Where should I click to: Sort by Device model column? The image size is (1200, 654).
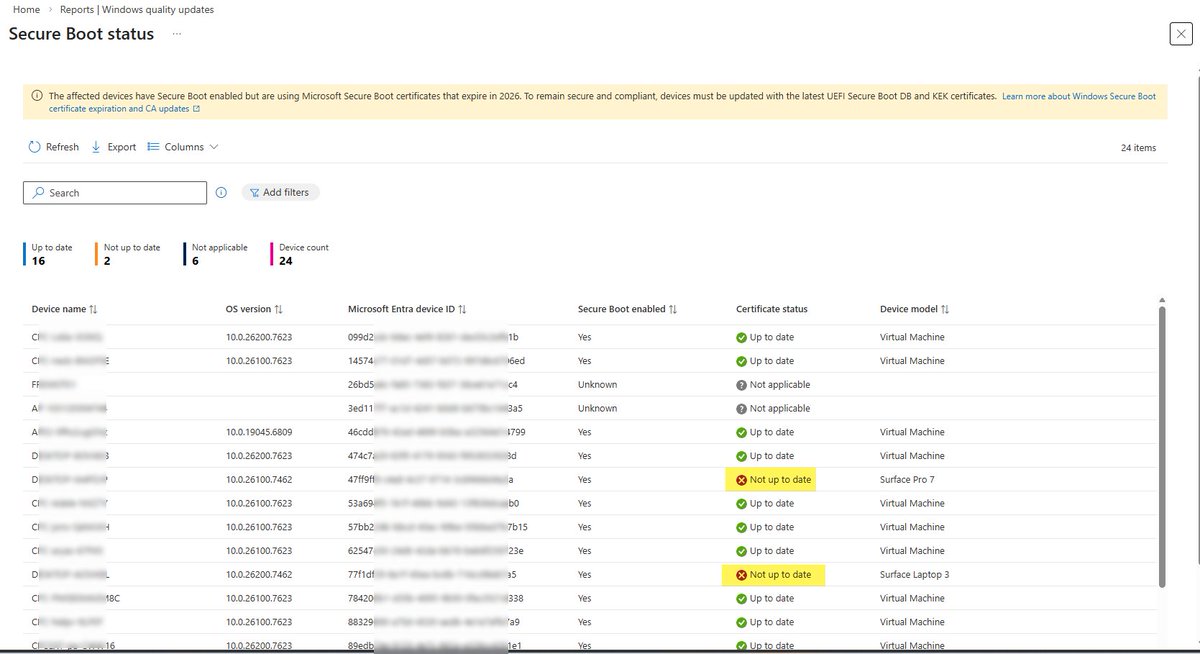[914, 309]
